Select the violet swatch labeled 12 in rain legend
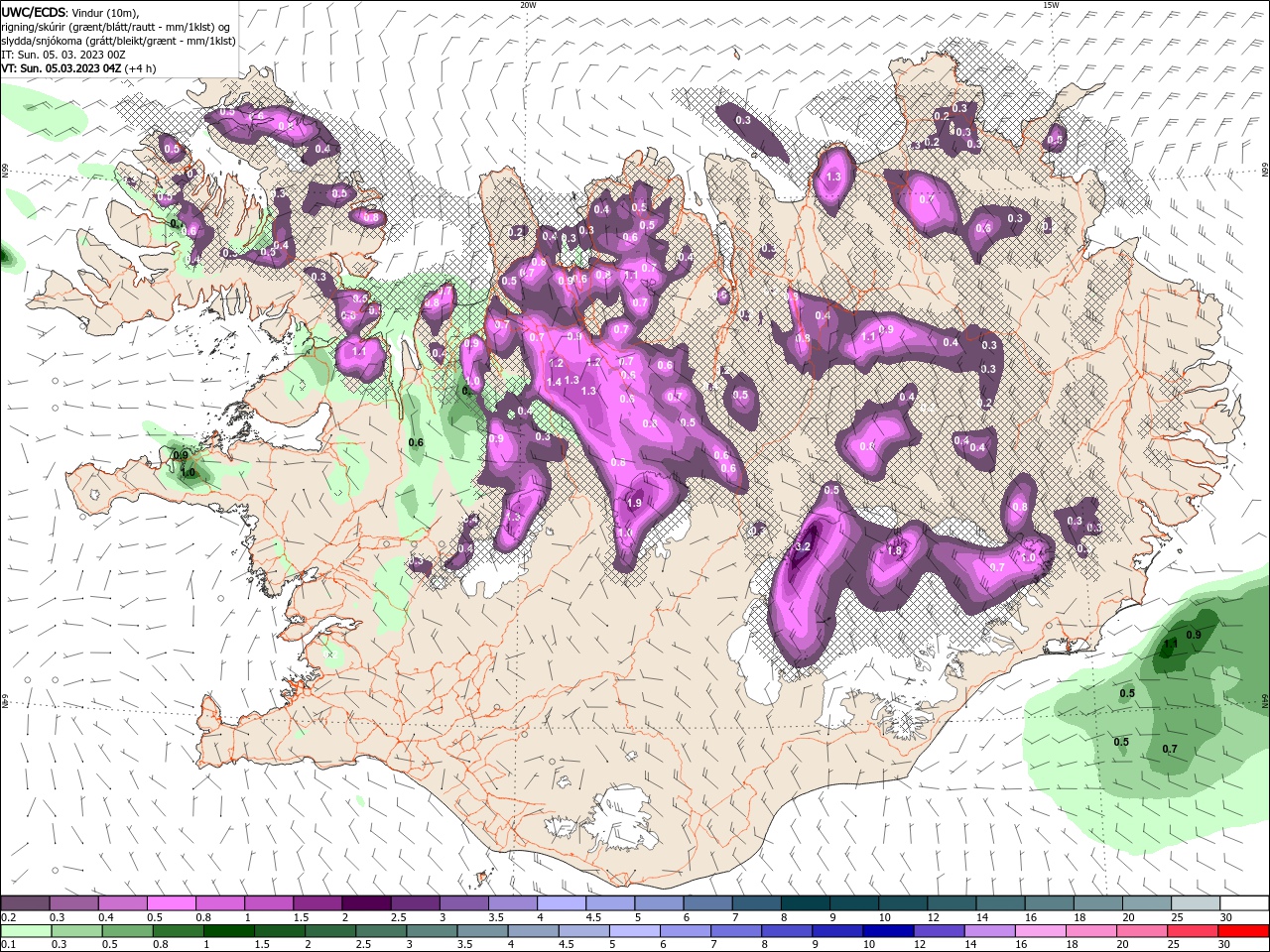 939,931
